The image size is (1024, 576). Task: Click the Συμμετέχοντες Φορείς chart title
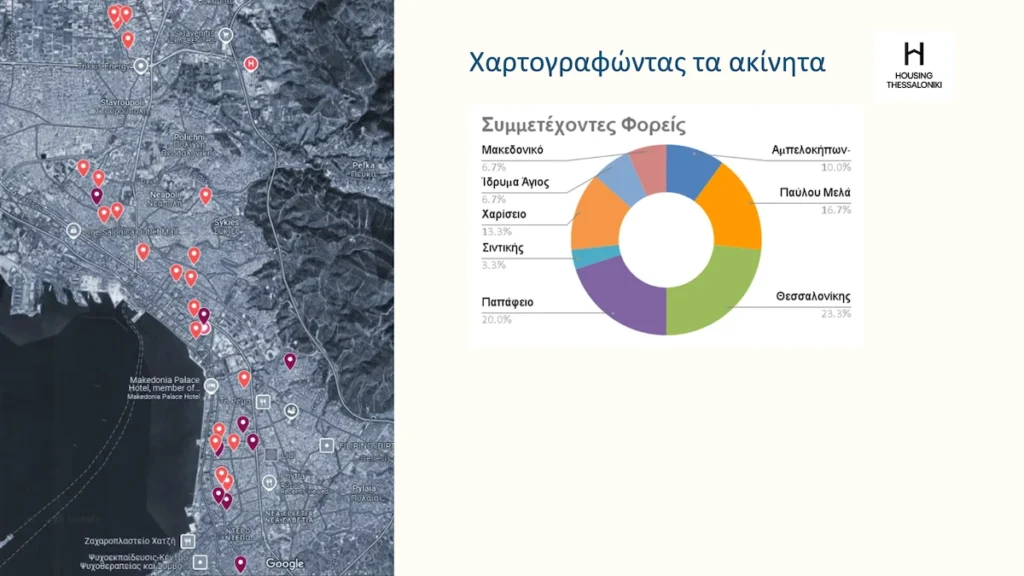[583, 125]
